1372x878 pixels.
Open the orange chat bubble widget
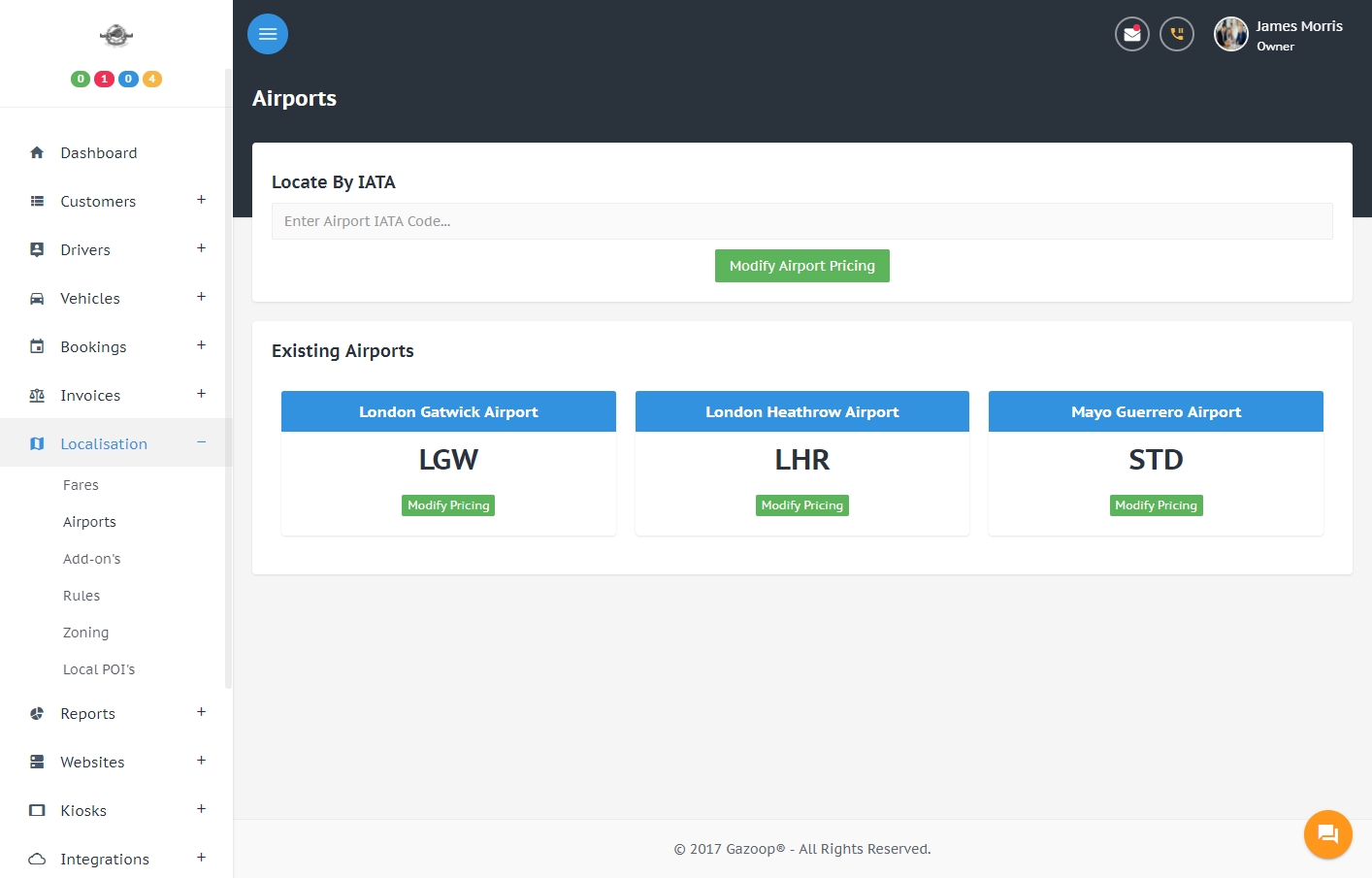[1328, 834]
